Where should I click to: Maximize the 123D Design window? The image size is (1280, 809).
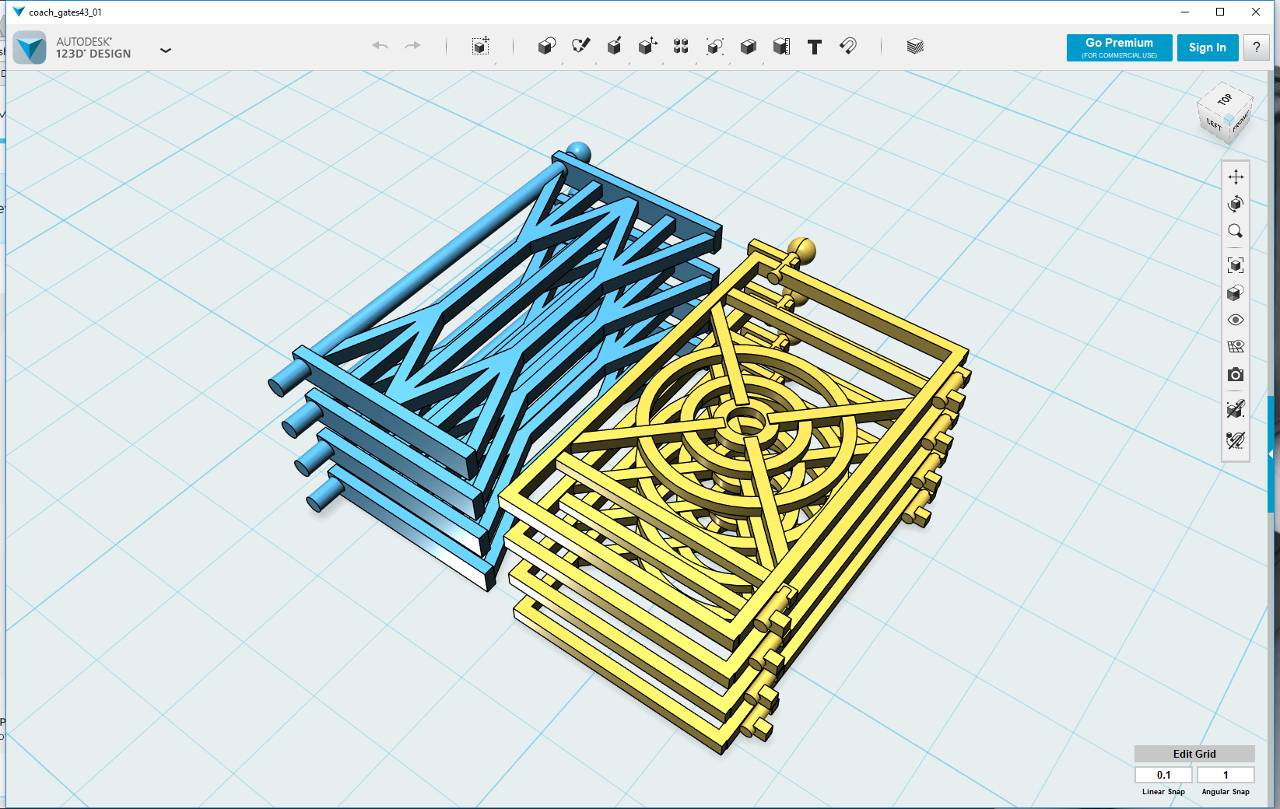pos(1219,12)
